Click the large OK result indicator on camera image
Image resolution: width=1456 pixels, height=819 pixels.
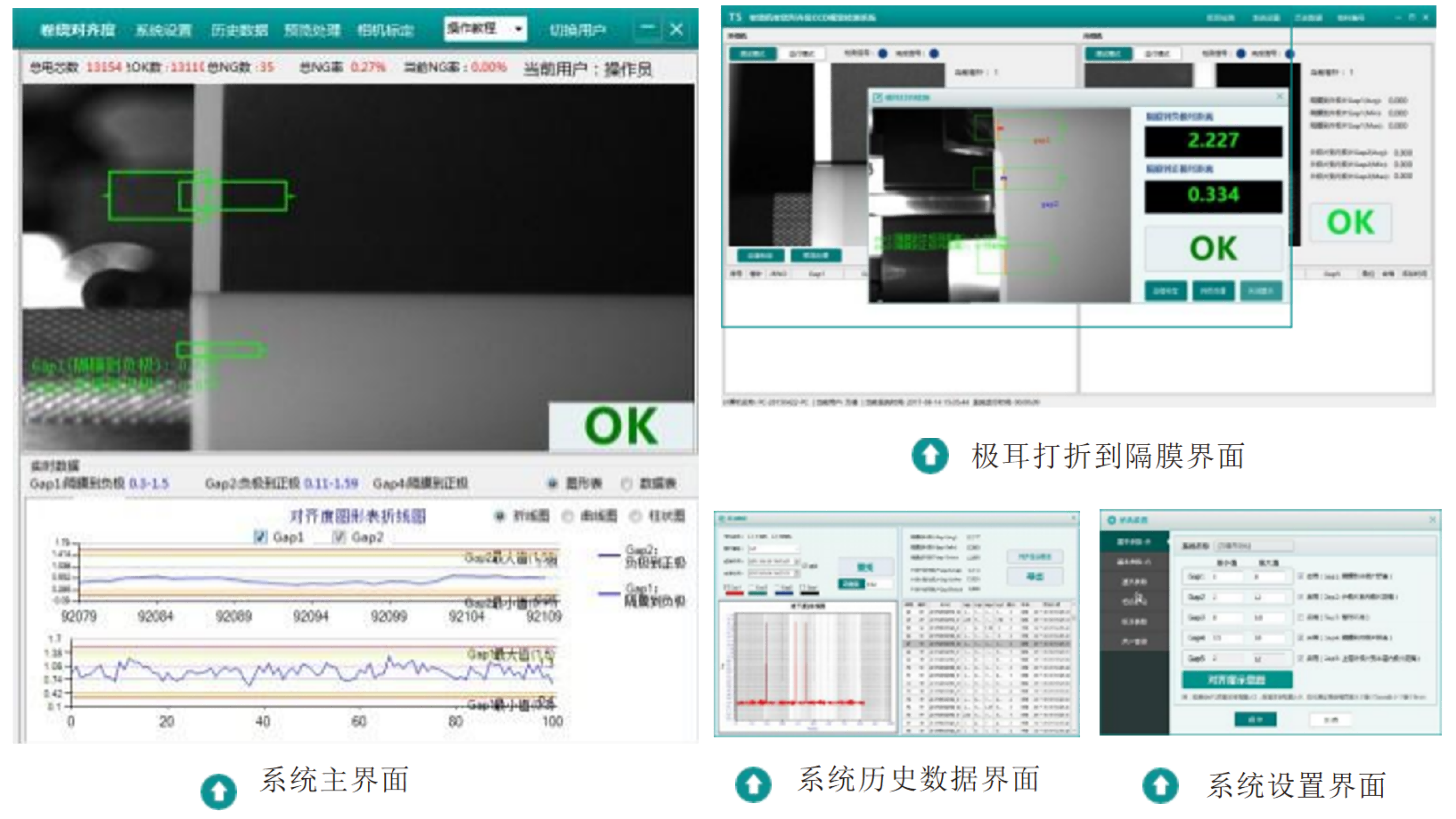(x=621, y=427)
